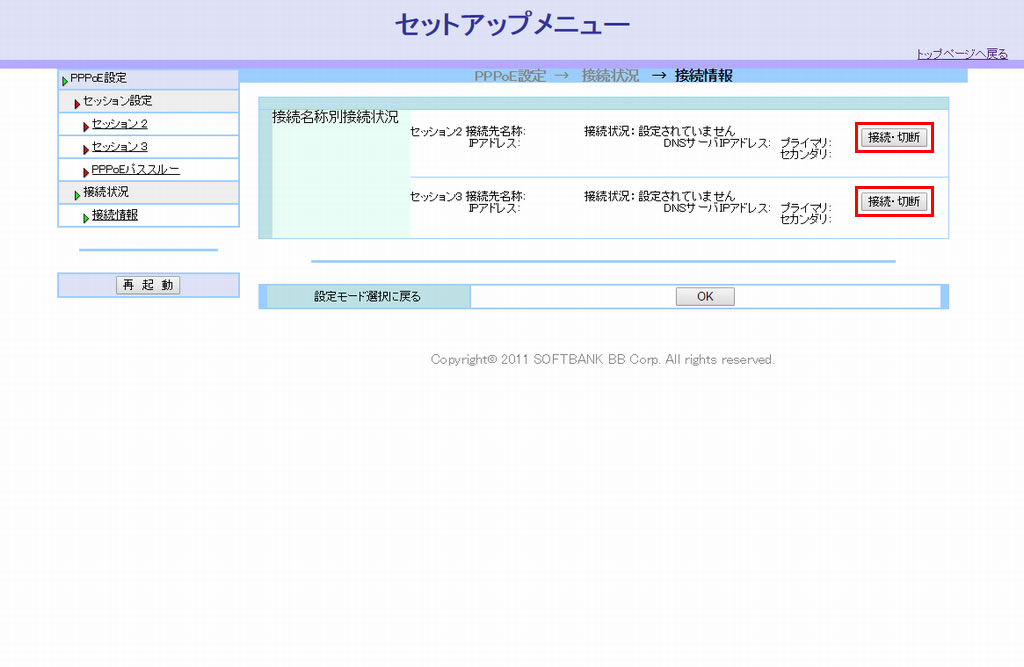Screen dimensions: 1024x667
Task: Click the red arrow icon beside PPPoEパススルー
Action: [x=86, y=172]
